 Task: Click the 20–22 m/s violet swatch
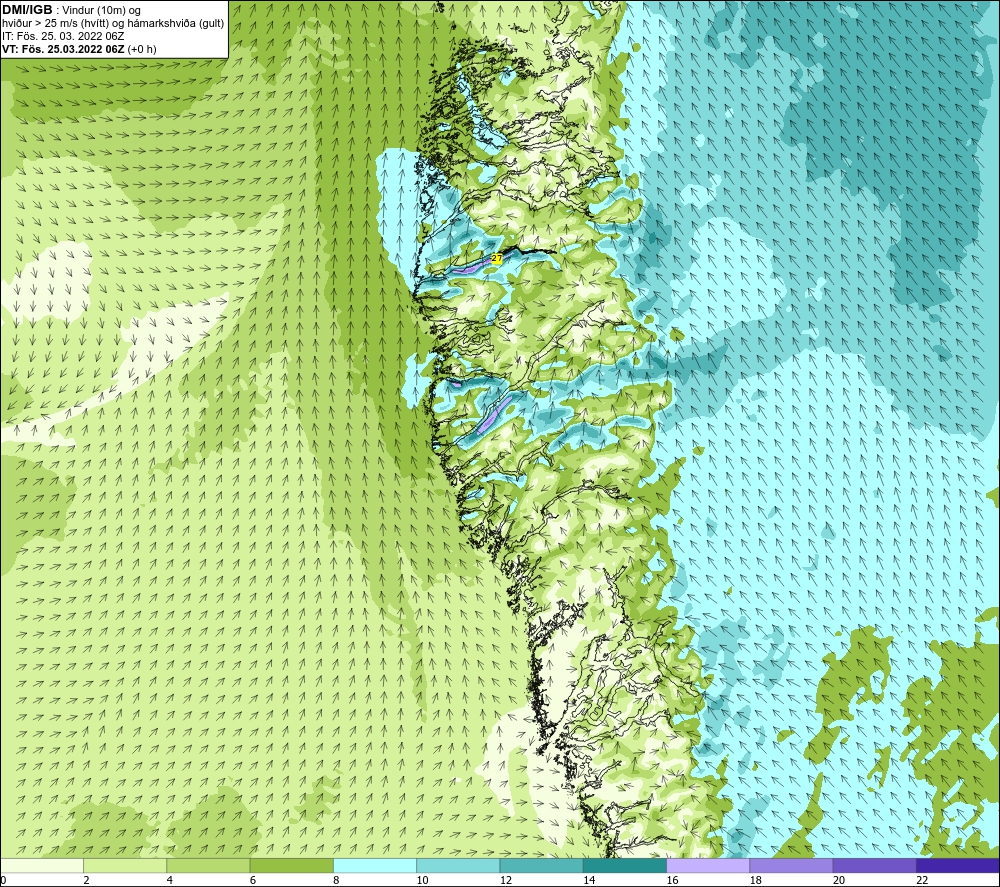point(874,865)
